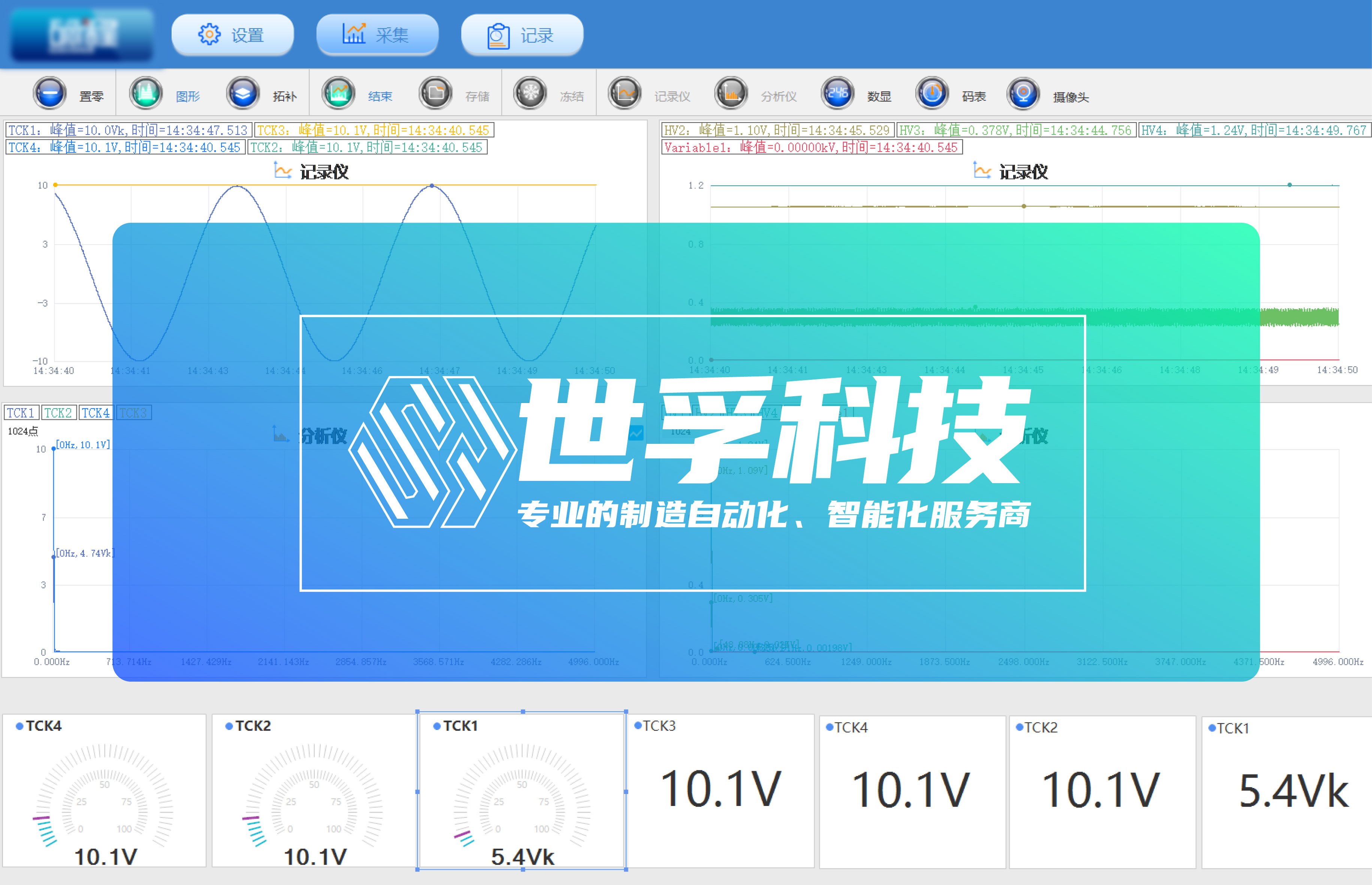The image size is (1372, 885).
Task: Switch to the 采集 acquisition tab
Action: click(x=377, y=35)
